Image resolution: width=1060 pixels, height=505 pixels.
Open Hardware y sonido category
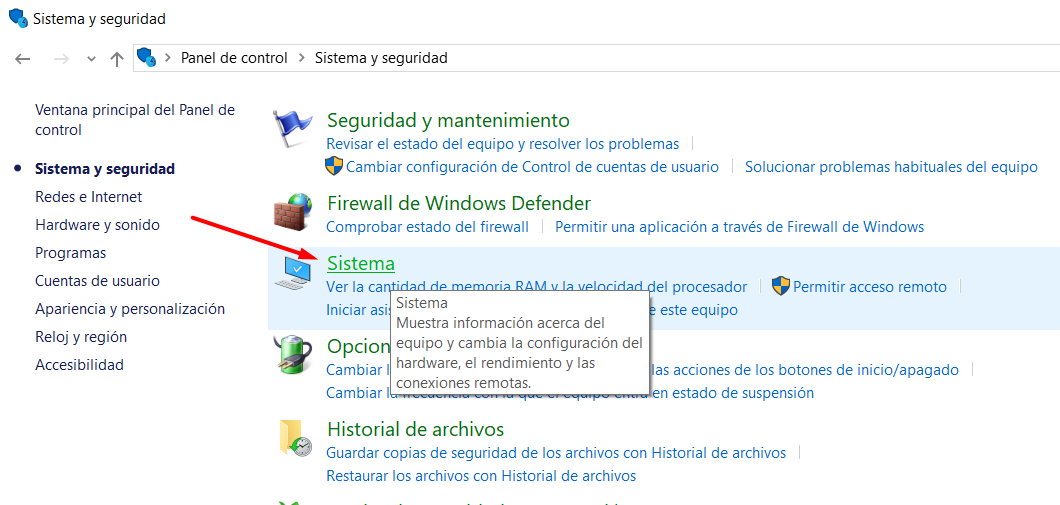pyautogui.click(x=97, y=225)
